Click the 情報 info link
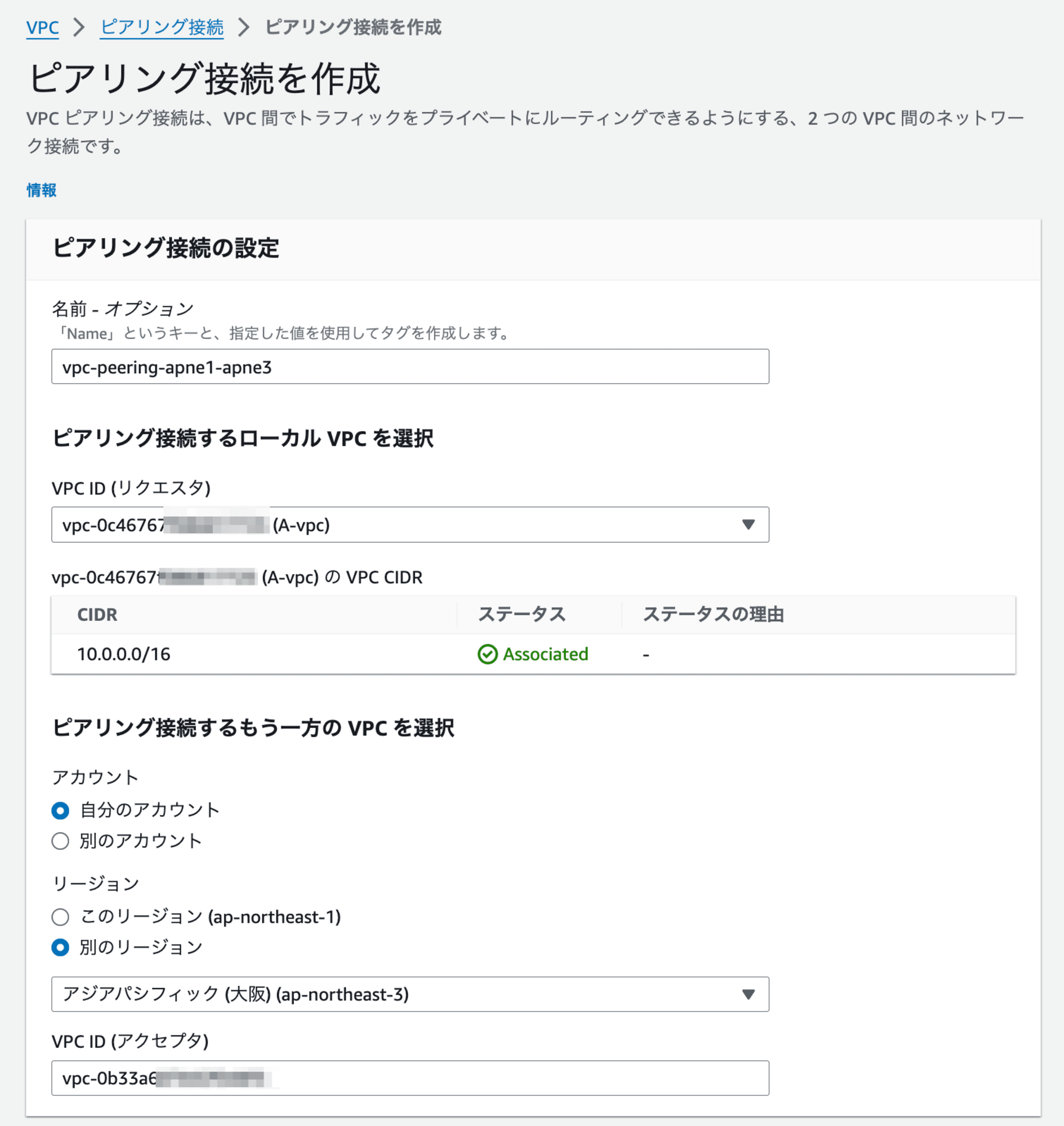Screen dimensions: 1064x1126 pos(42,190)
